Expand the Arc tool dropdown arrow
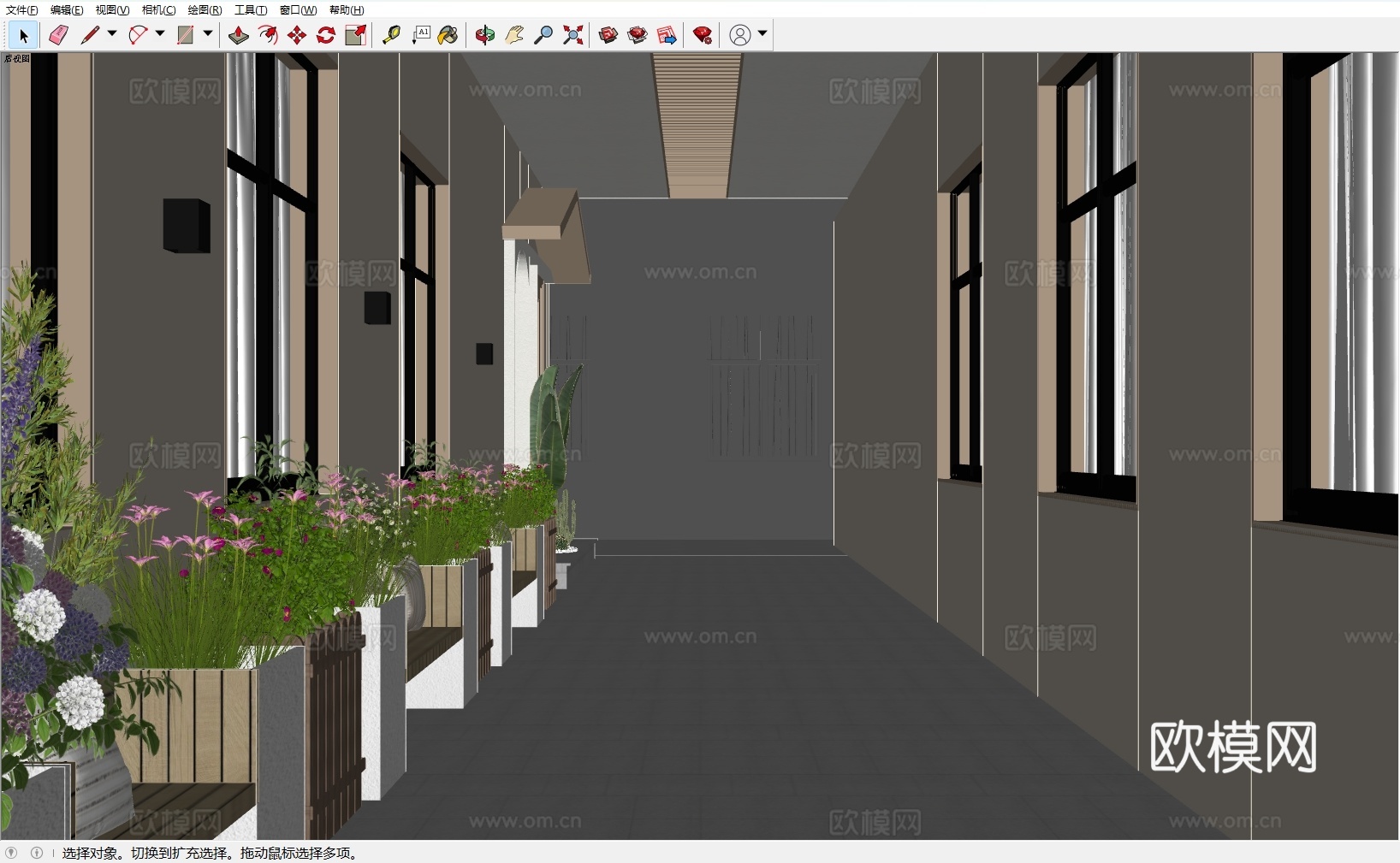The height and width of the screenshot is (863, 1400). click(160, 34)
